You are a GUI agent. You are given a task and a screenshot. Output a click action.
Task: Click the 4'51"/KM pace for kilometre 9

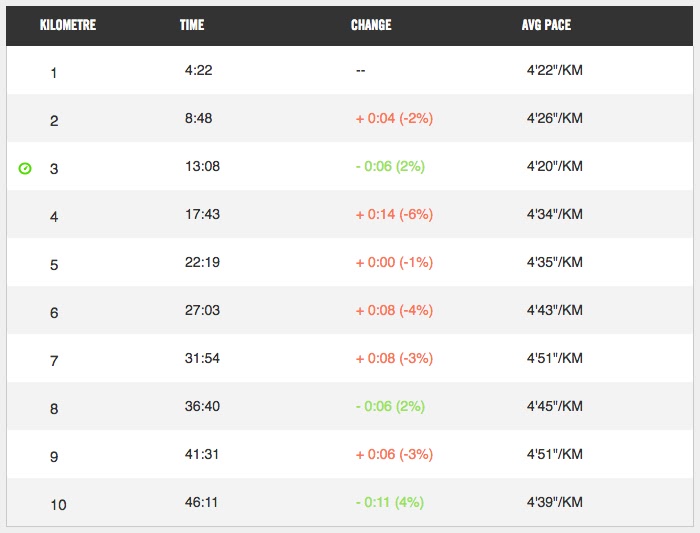(x=554, y=454)
